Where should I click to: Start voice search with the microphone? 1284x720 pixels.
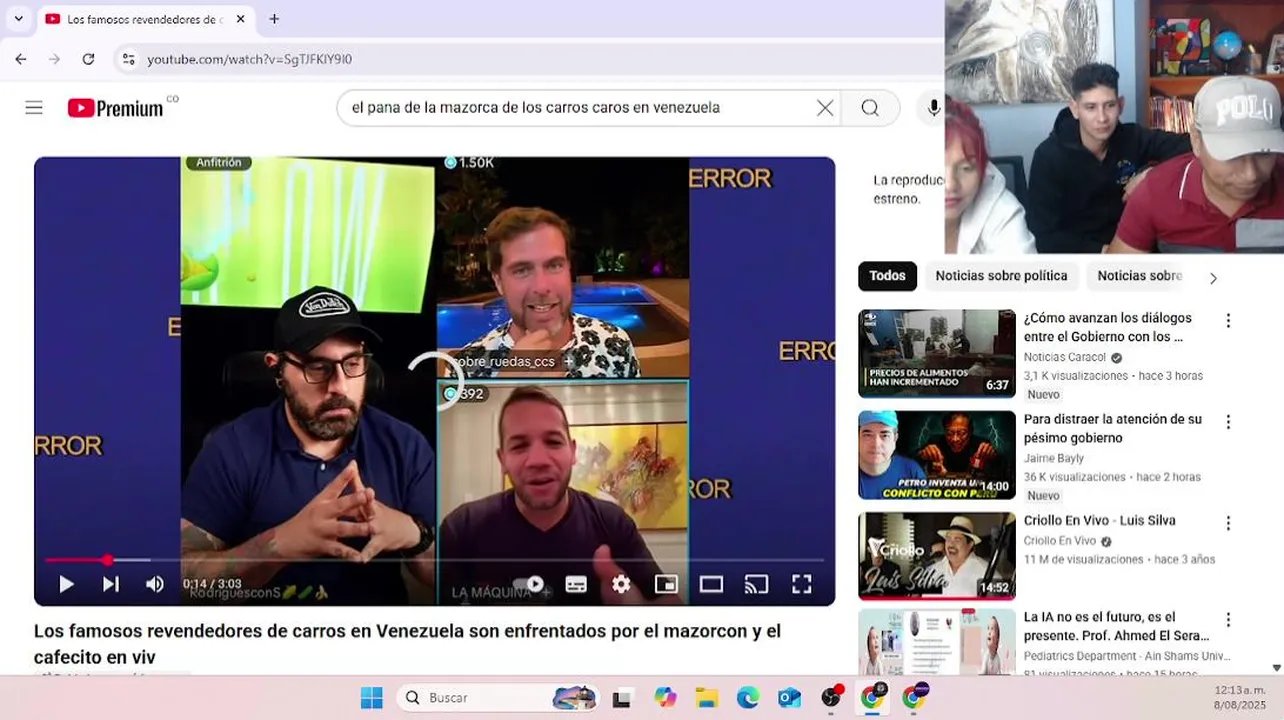(x=933, y=108)
